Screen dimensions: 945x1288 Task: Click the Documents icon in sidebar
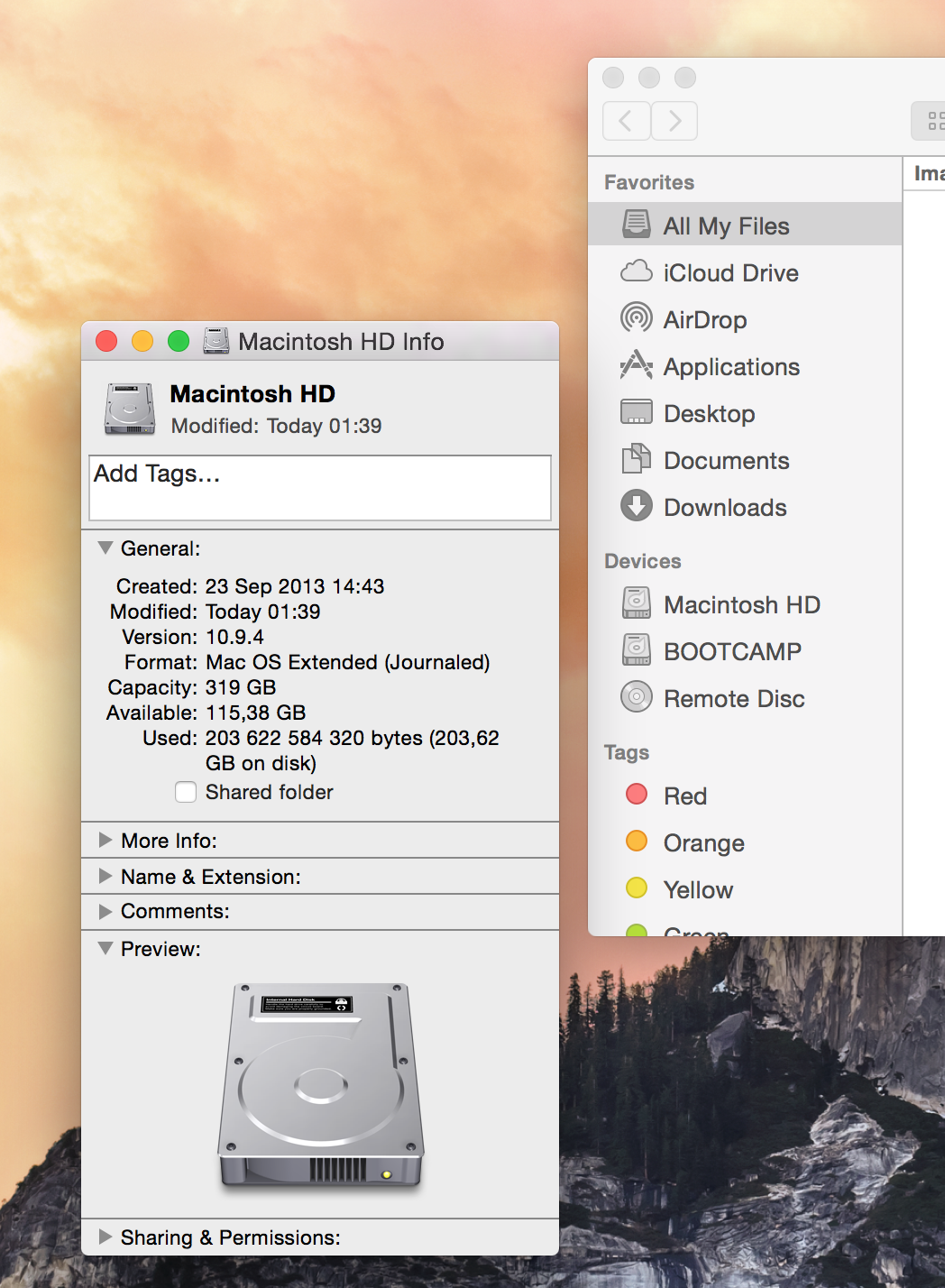coord(637,458)
